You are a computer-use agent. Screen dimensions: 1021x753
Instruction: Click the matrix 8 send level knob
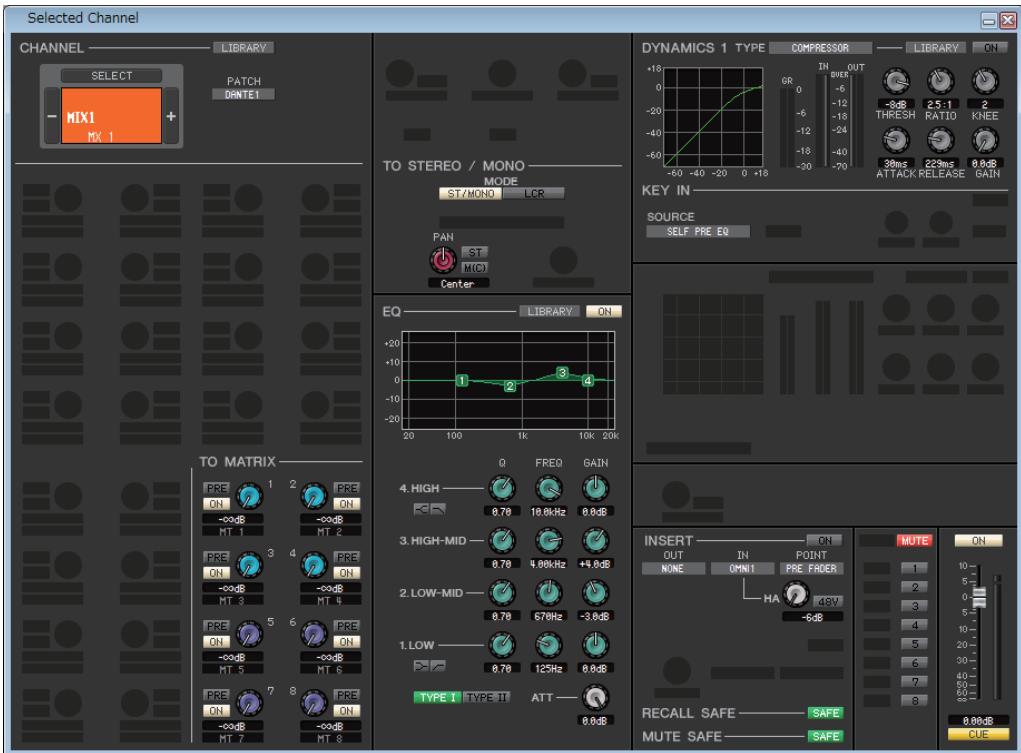coord(314,703)
